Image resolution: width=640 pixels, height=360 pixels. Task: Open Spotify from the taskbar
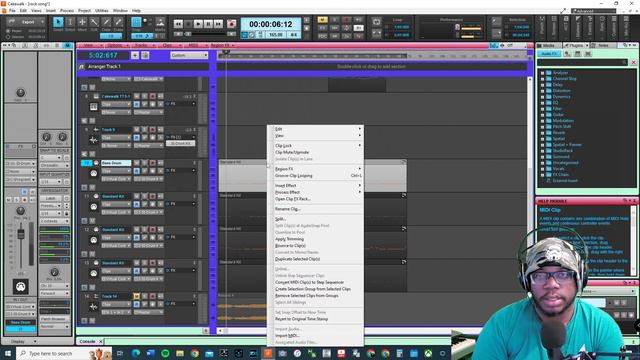[165, 353]
